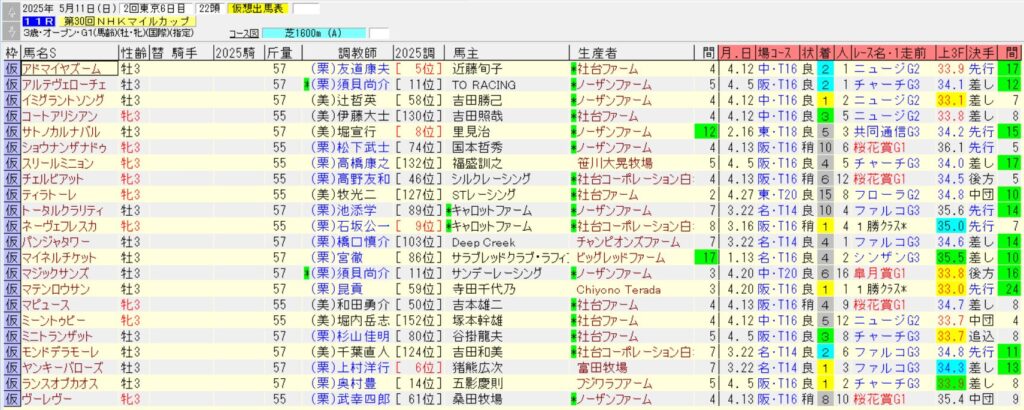Click the down-arrow next race button
Image resolution: width=1024 pixels, height=410 pixels.
tap(10, 30)
